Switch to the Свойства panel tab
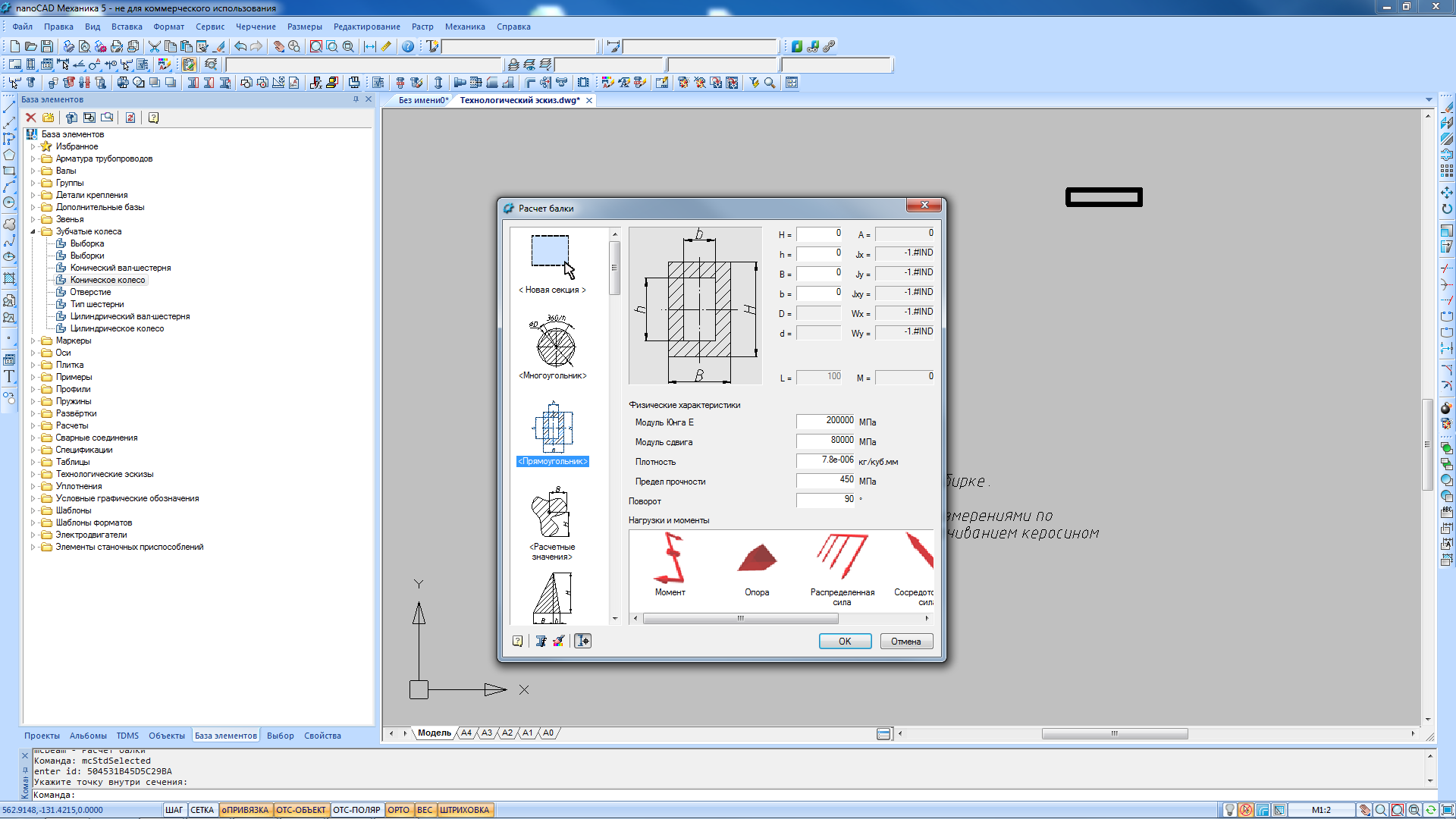The height and width of the screenshot is (819, 1456). click(x=322, y=736)
